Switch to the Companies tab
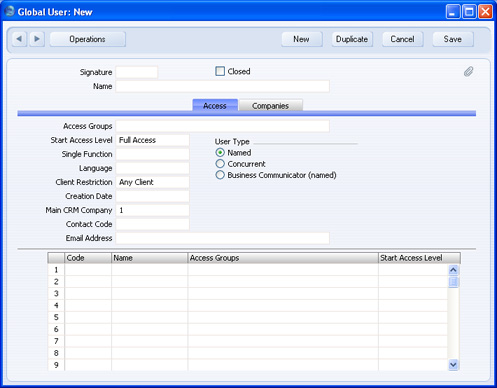Viewport: 497px width, 388px height. tap(271, 105)
